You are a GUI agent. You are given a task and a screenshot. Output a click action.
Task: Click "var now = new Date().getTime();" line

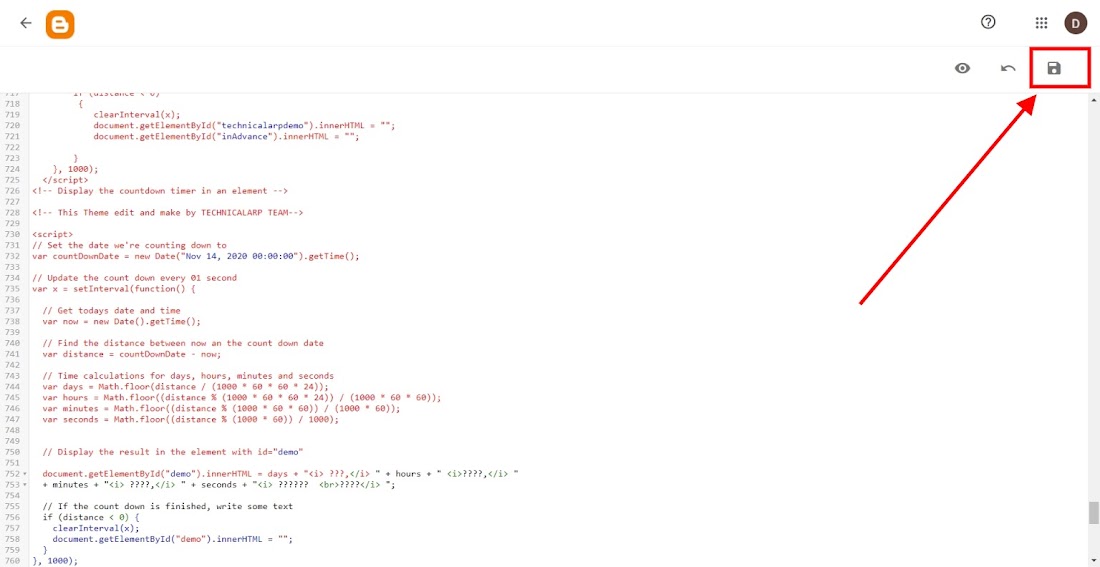pyautogui.click(x=121, y=321)
